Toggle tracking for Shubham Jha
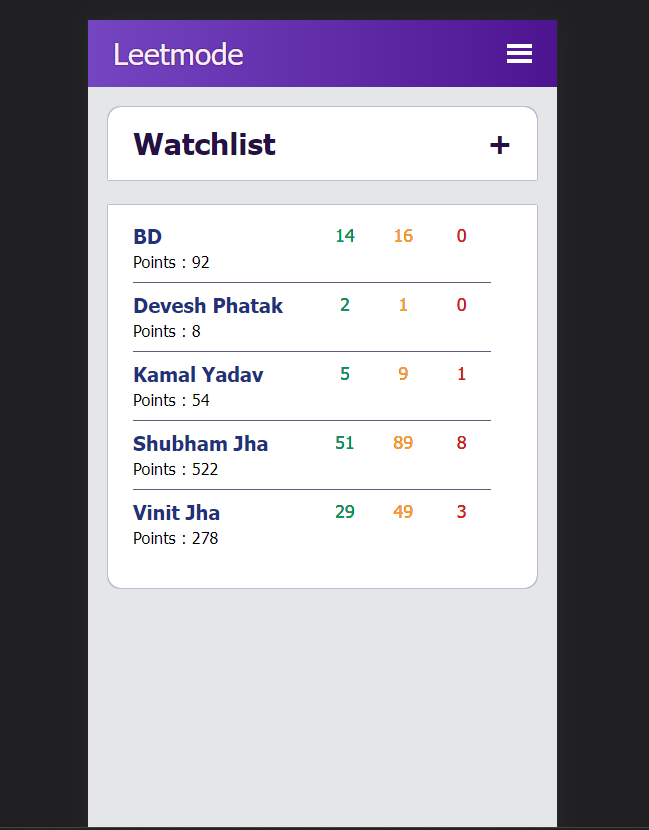Image resolution: width=649 pixels, height=830 pixels. [x=200, y=443]
